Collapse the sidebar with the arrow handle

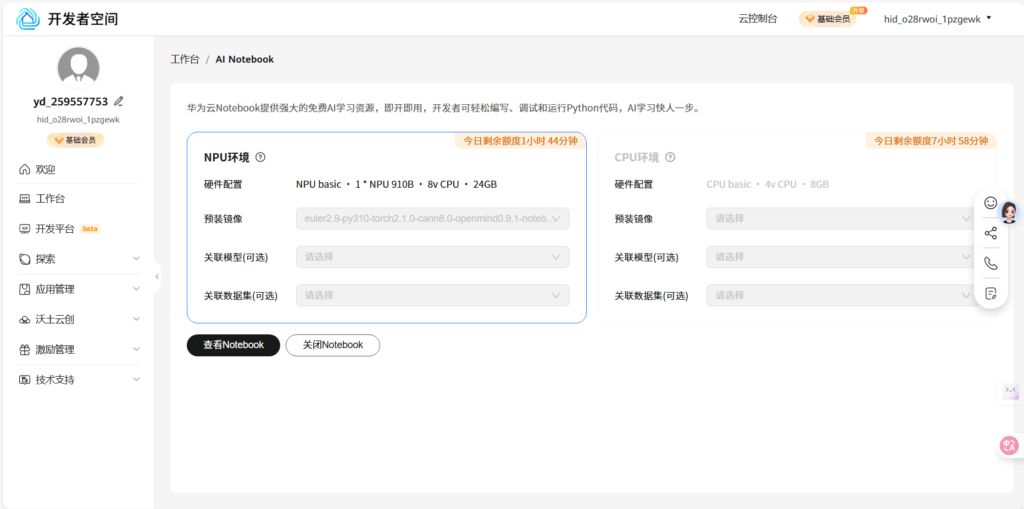(157, 276)
